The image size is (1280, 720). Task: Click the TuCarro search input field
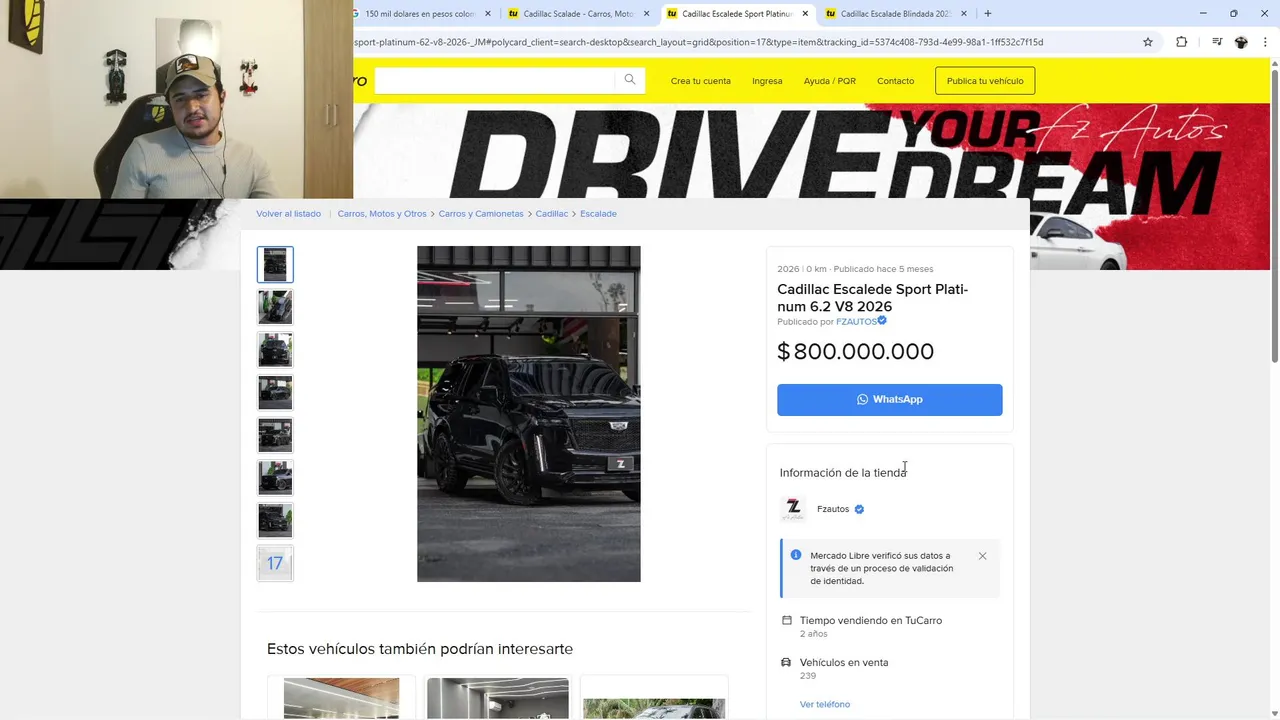[495, 80]
